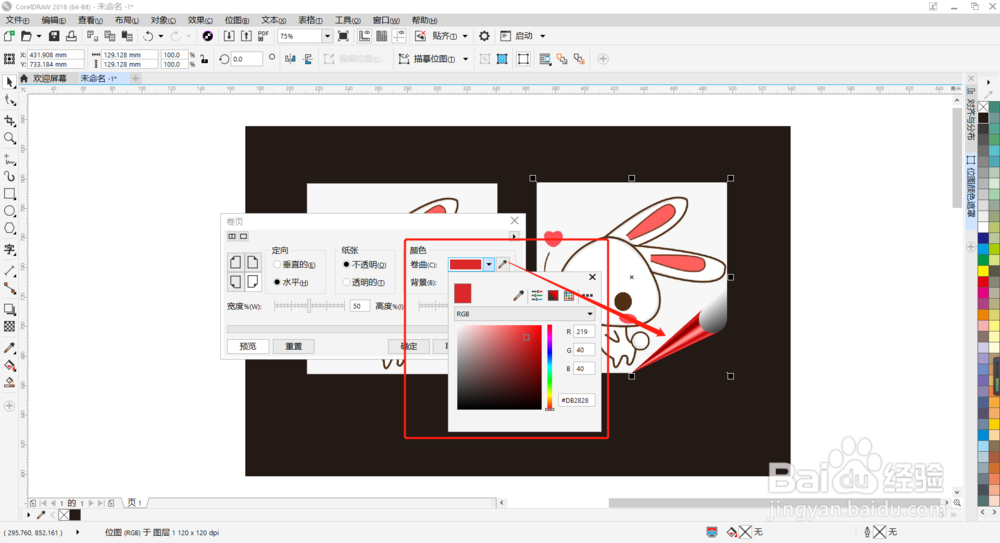Save the document with floppy icon
This screenshot has height=543, width=1000.
(x=54, y=36)
